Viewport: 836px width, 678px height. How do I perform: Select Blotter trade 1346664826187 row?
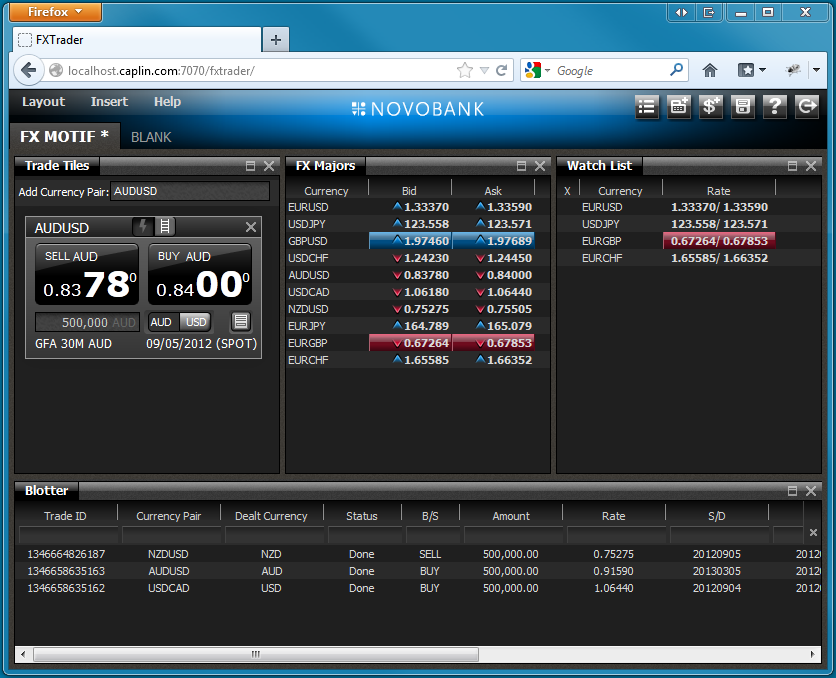(x=417, y=554)
